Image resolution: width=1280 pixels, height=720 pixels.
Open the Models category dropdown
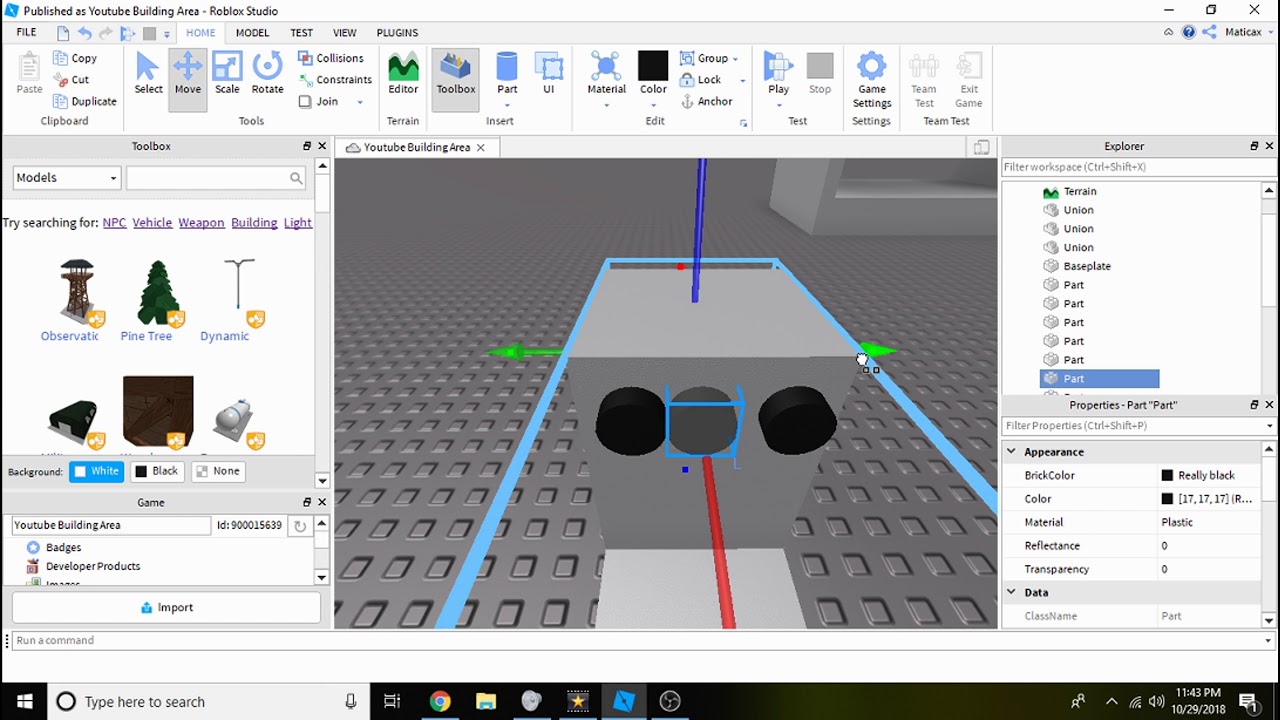[x=67, y=178]
